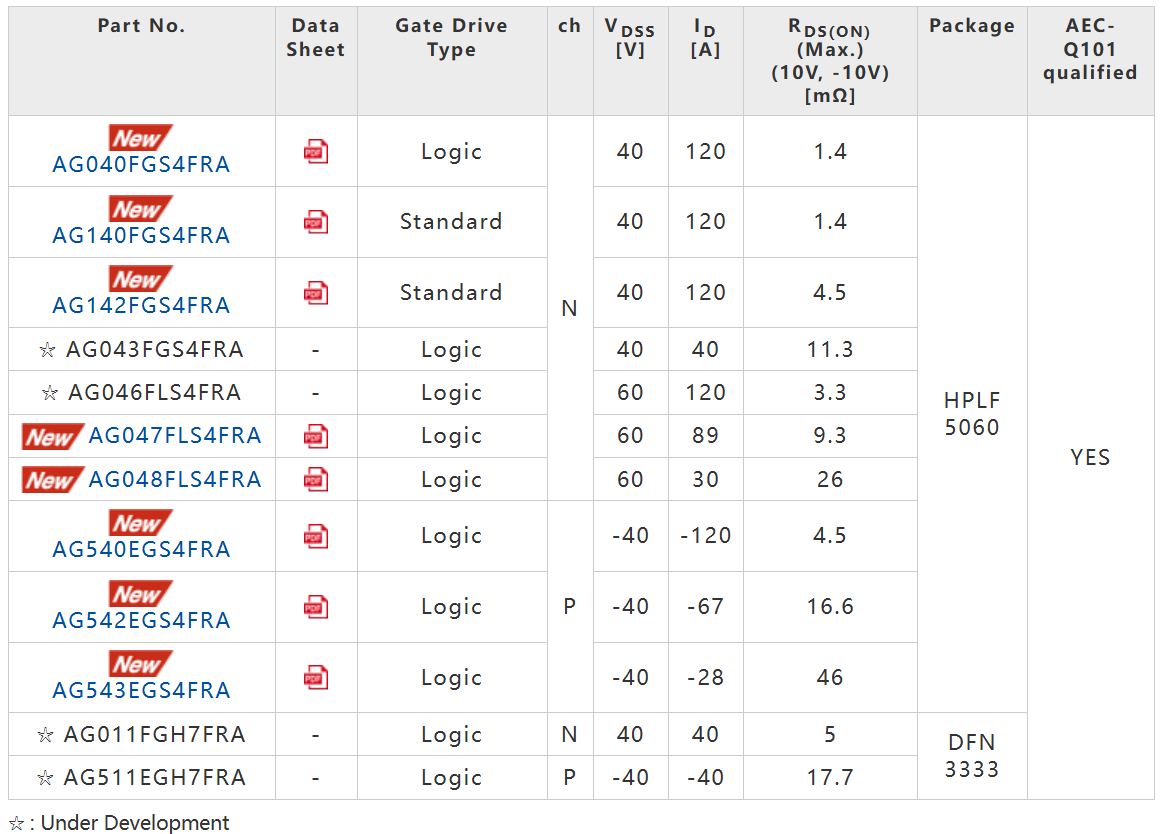Open the PDF datasheet for AG540EGS4FRA

[x=316, y=536]
